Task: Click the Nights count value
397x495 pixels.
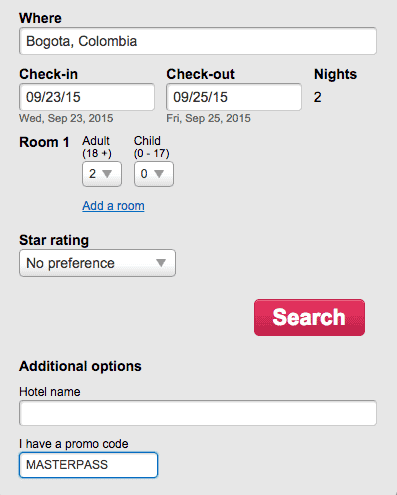Action: point(317,97)
